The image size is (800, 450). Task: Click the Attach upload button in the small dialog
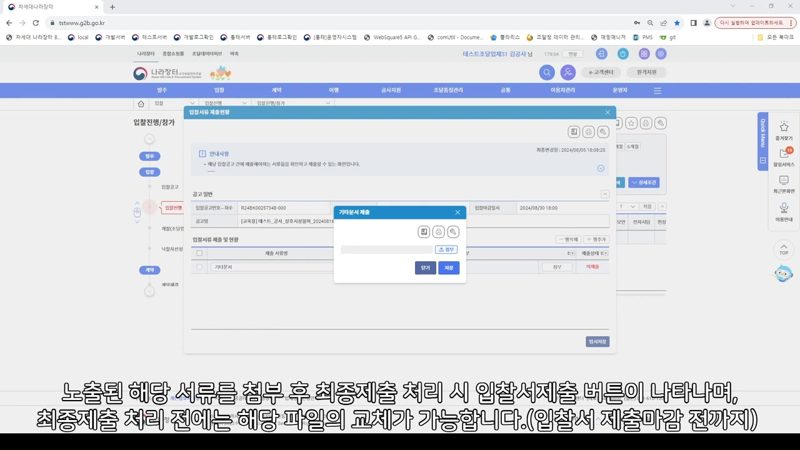(446, 249)
